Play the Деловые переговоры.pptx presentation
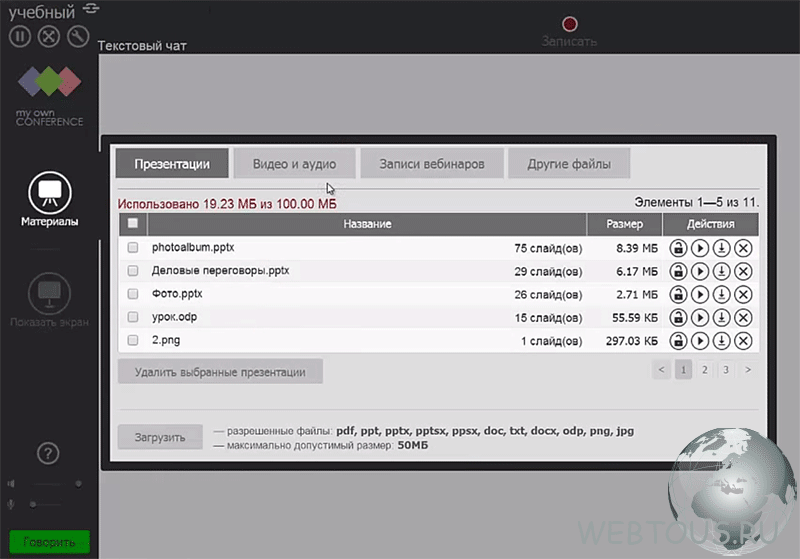 [x=700, y=271]
